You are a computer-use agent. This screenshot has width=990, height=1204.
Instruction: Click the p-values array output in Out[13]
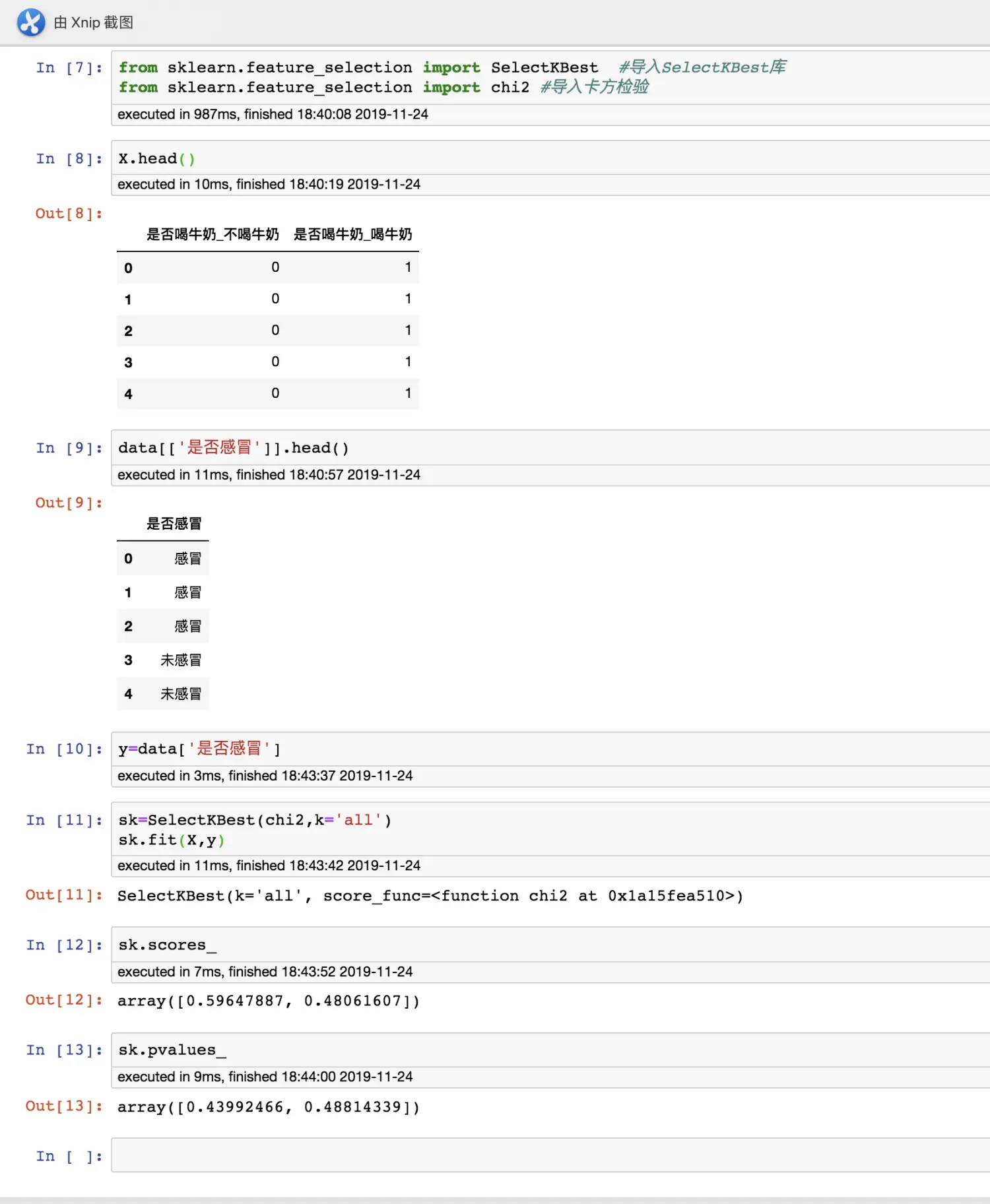click(x=268, y=1106)
